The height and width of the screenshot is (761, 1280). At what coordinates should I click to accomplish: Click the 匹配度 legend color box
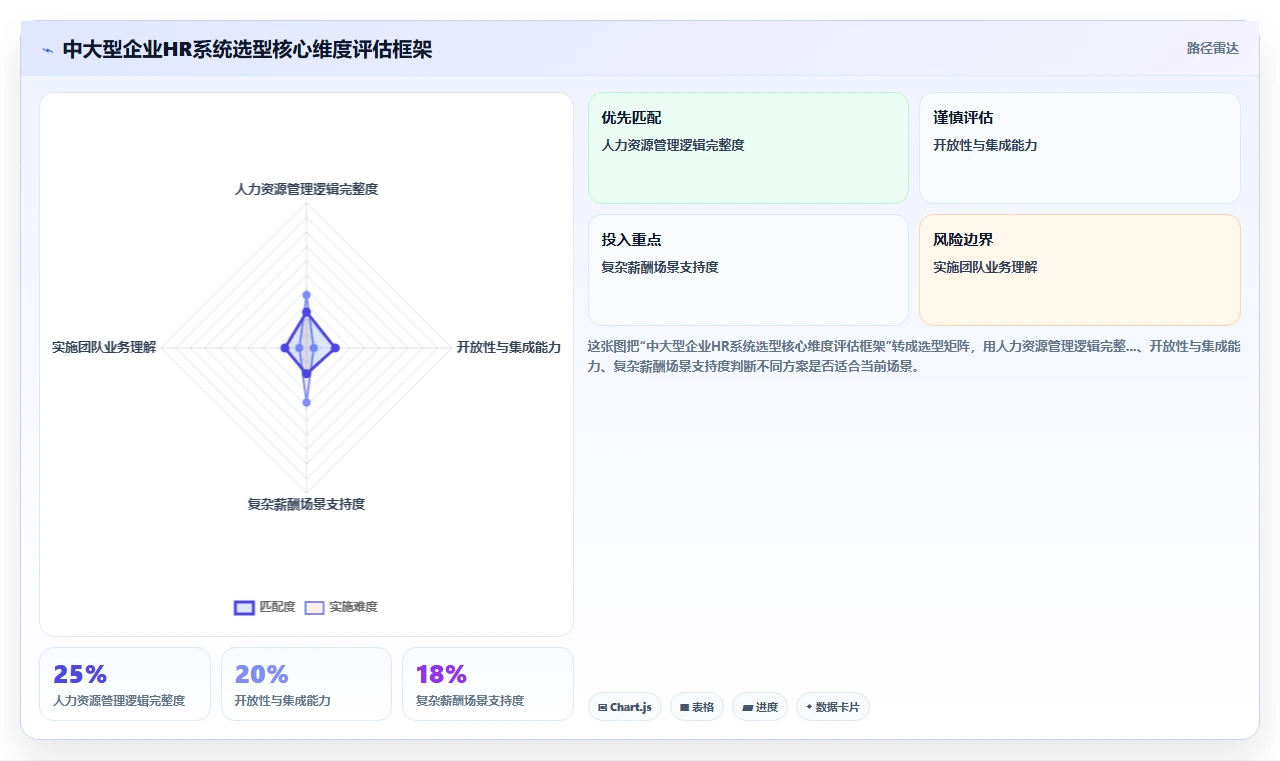245,607
